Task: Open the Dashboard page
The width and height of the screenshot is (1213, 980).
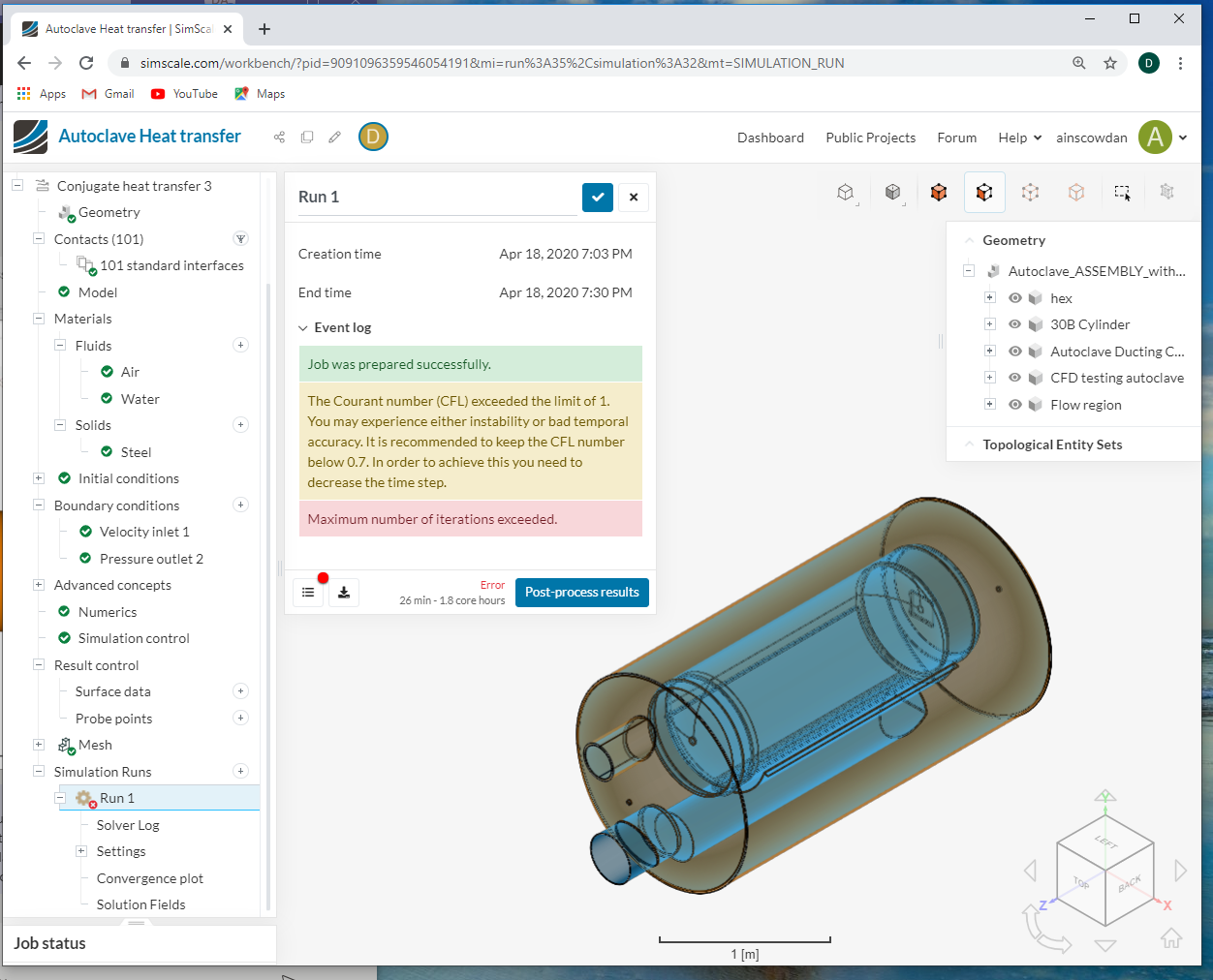Action: (770, 138)
